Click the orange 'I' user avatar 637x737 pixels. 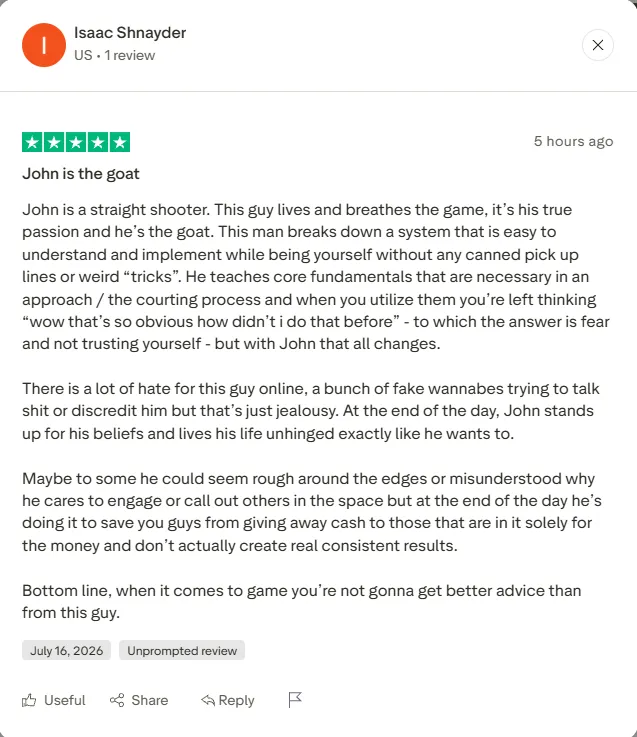44,45
